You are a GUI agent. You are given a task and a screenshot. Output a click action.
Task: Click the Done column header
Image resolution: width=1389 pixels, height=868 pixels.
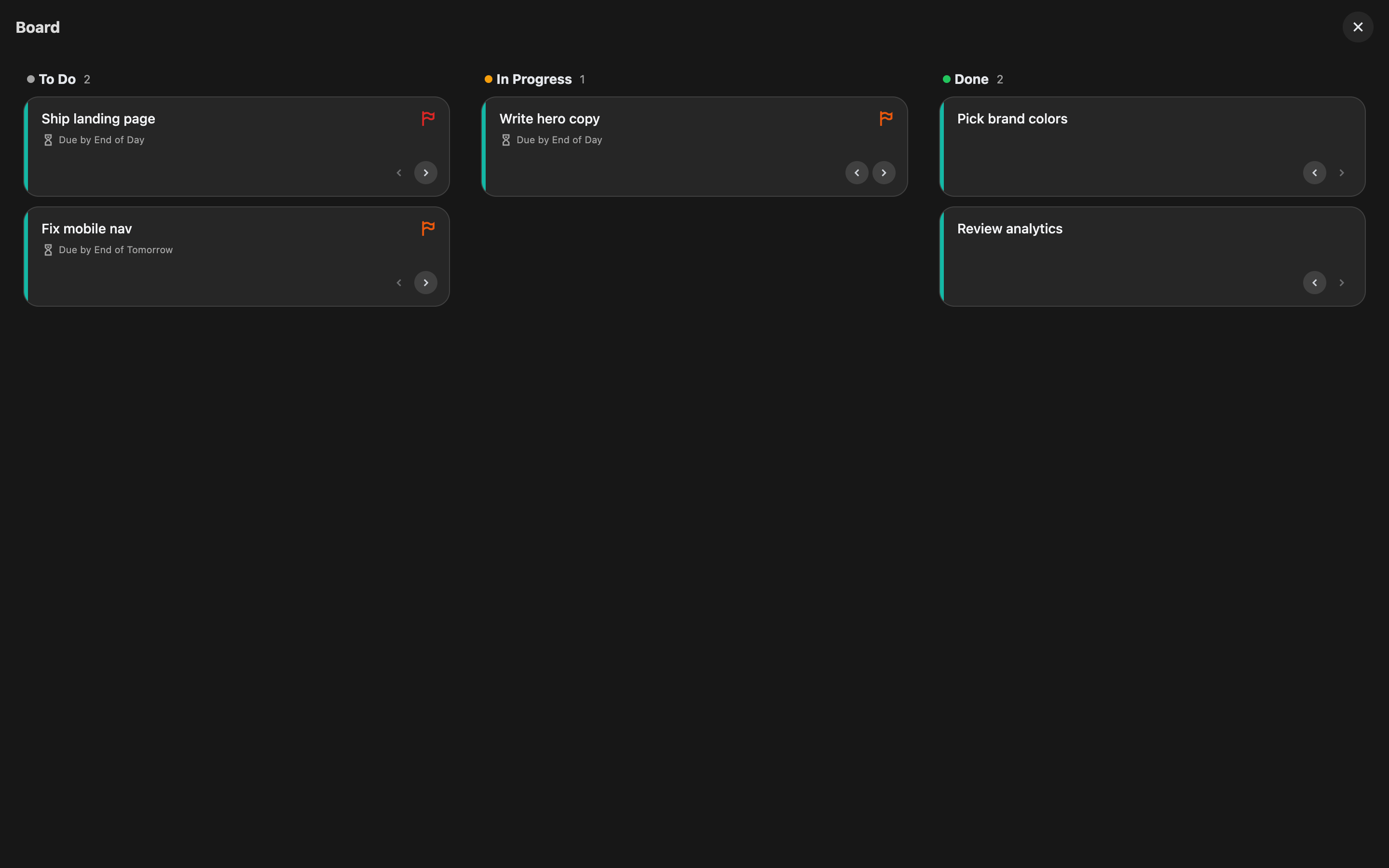click(971, 79)
